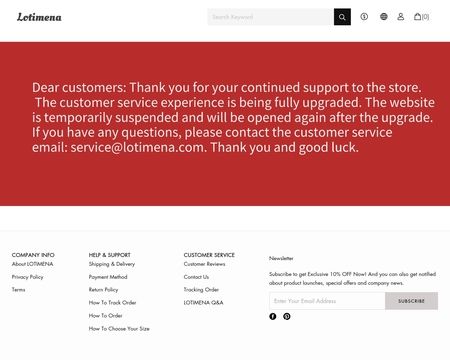Open the shopping bag cart icon
Image resolution: width=450 pixels, height=360 pixels.
(421, 16)
